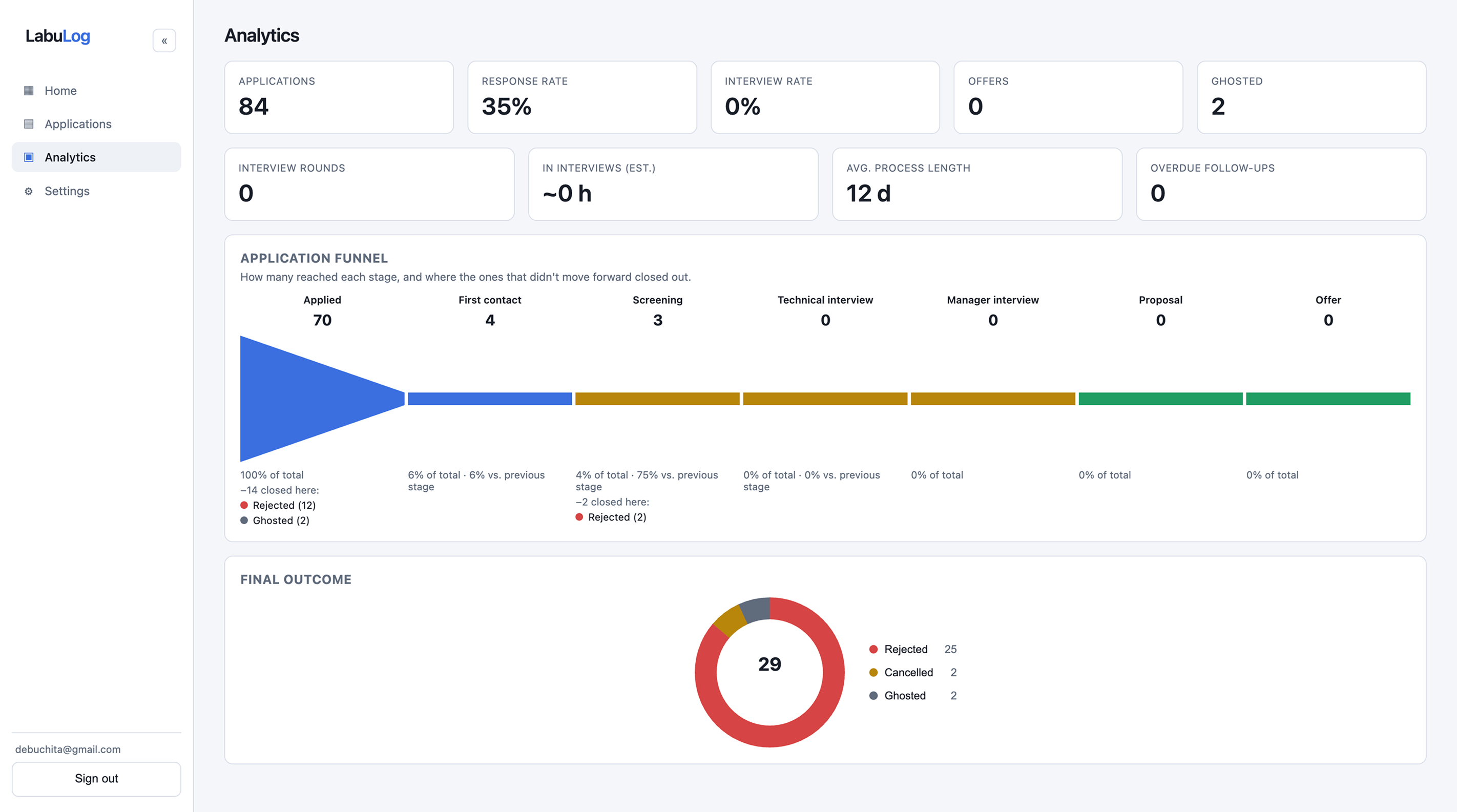Click the Applications list icon in the sidebar
1457x812 pixels.
29,124
